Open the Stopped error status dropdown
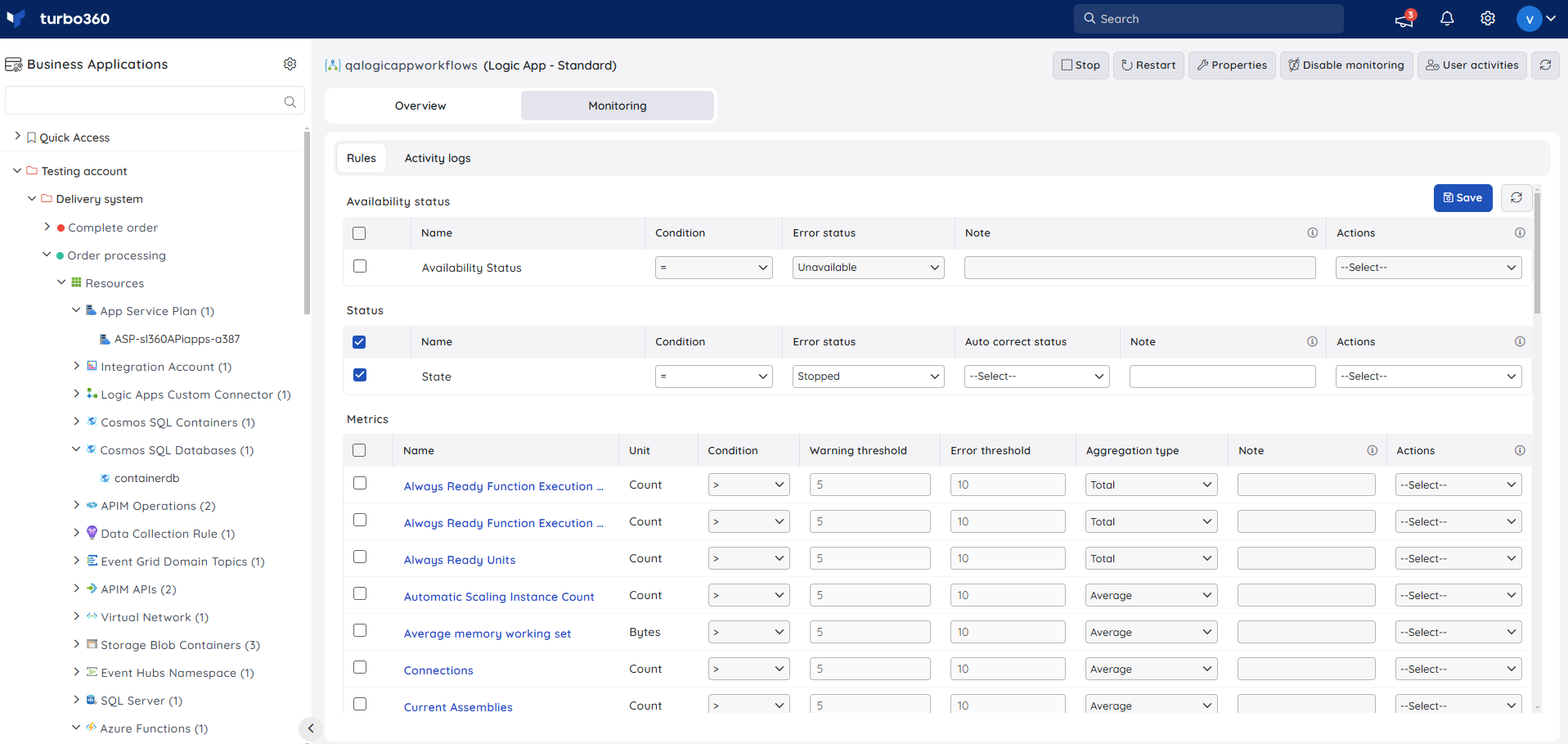1568x744 pixels. coord(868,377)
